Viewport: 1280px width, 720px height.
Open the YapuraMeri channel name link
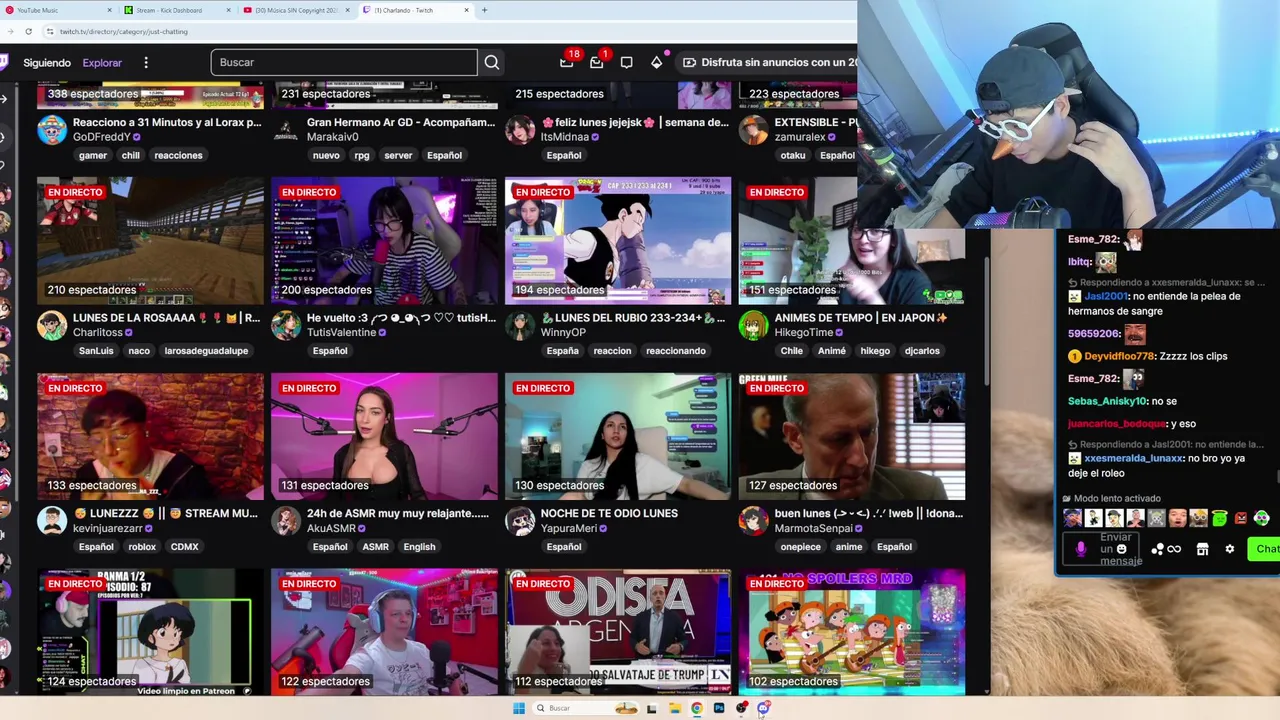tap(568, 528)
